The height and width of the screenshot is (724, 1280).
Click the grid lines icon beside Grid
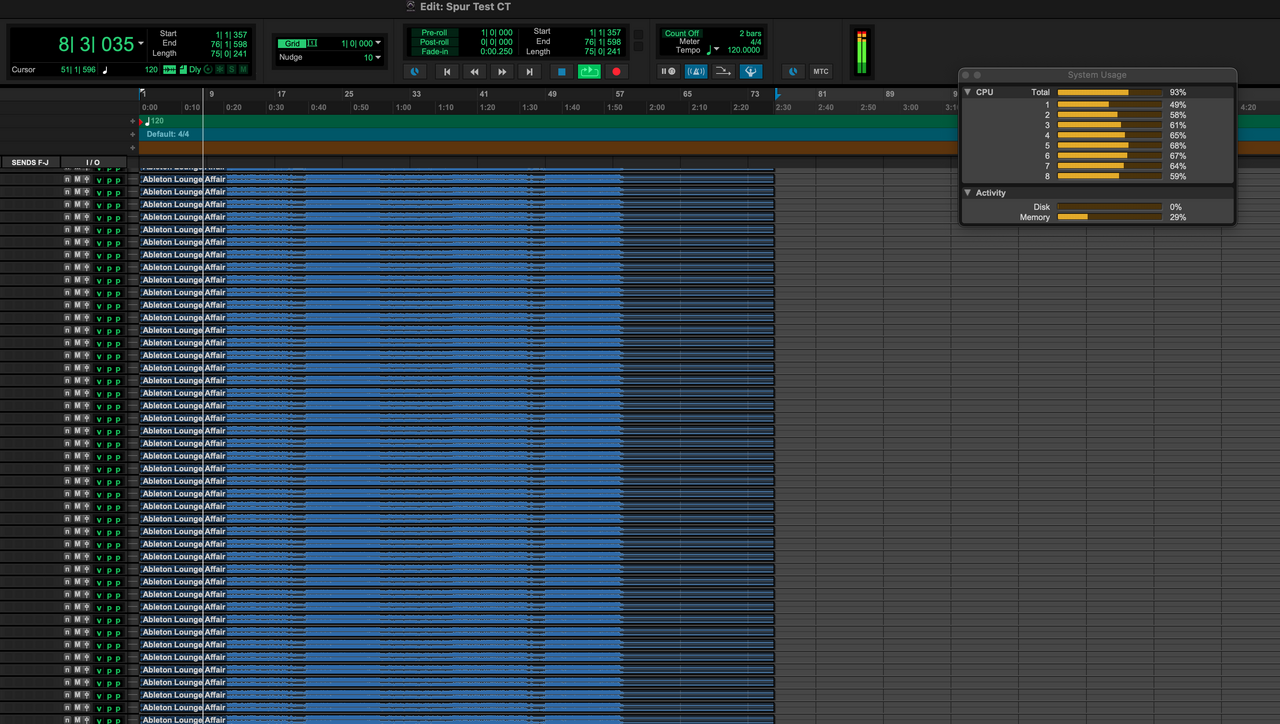312,43
